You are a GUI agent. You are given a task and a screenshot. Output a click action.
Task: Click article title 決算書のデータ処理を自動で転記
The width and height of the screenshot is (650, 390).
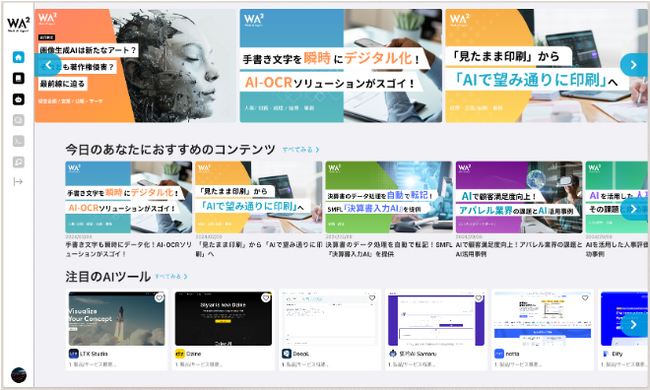coord(389,249)
